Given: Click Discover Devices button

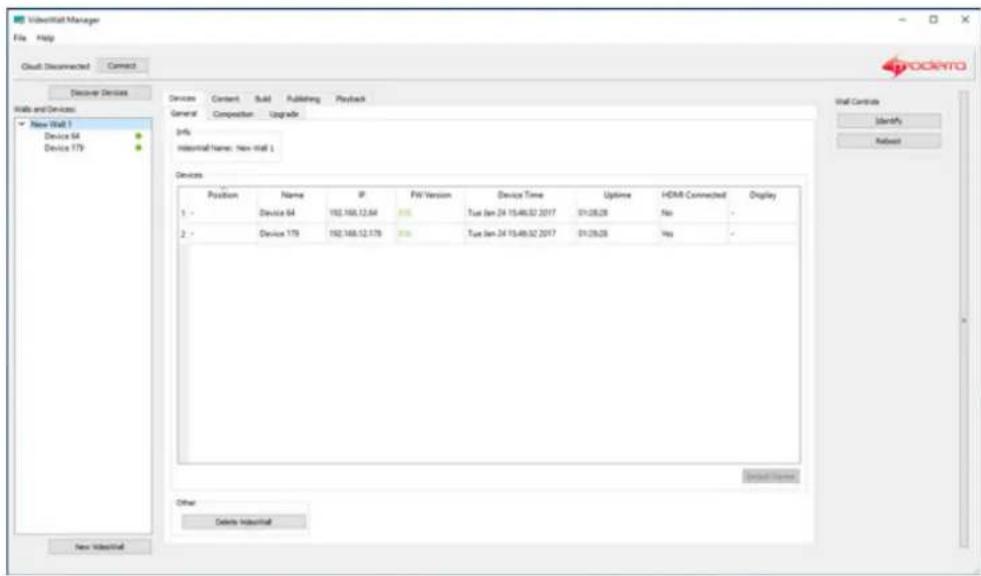Looking at the screenshot, I should click(99, 93).
